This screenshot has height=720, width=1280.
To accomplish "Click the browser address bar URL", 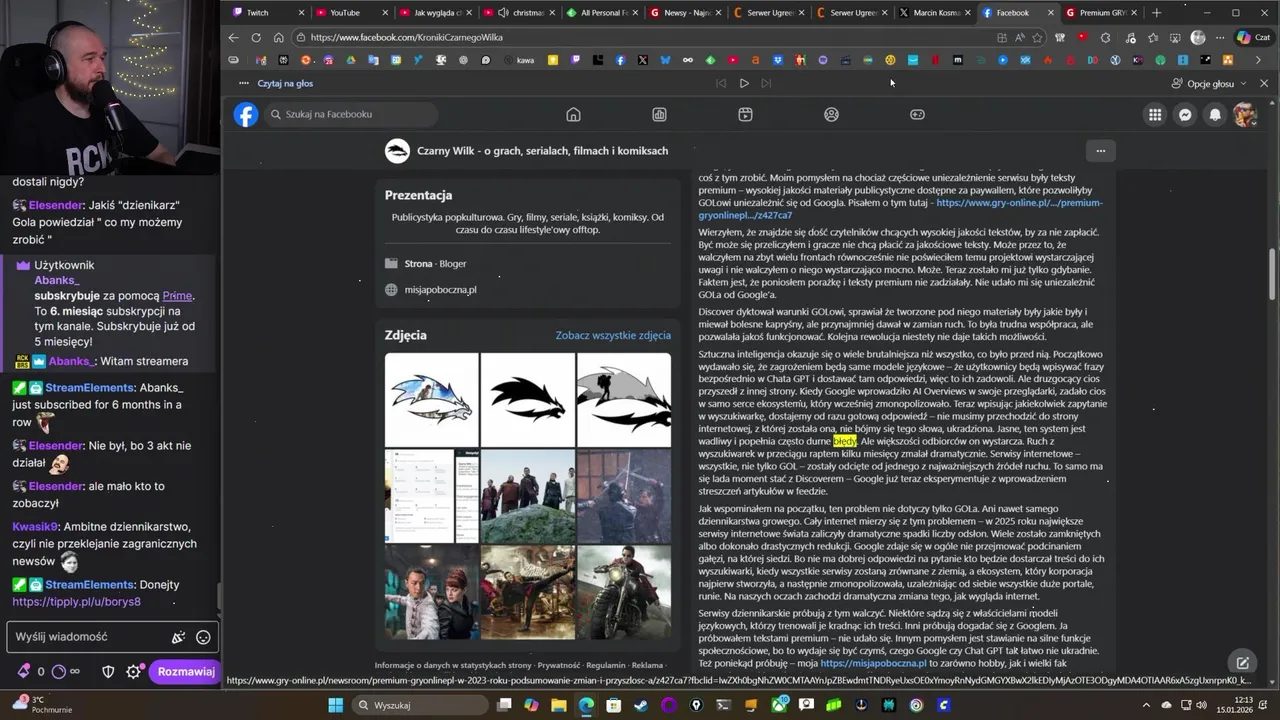I will (407, 37).
